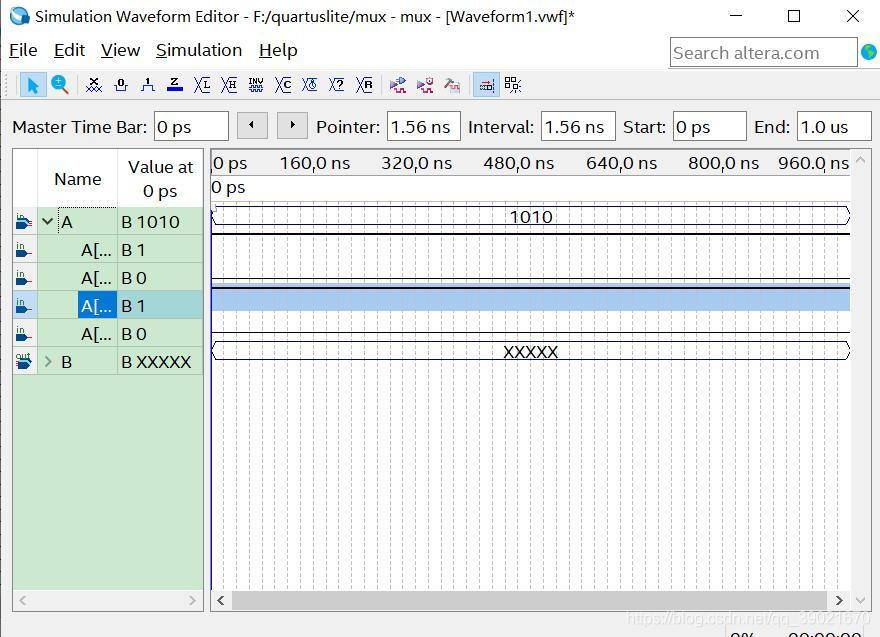The width and height of the screenshot is (880, 637).
Task: Click input pin icon of group A
Action: pyautogui.click(x=24, y=222)
